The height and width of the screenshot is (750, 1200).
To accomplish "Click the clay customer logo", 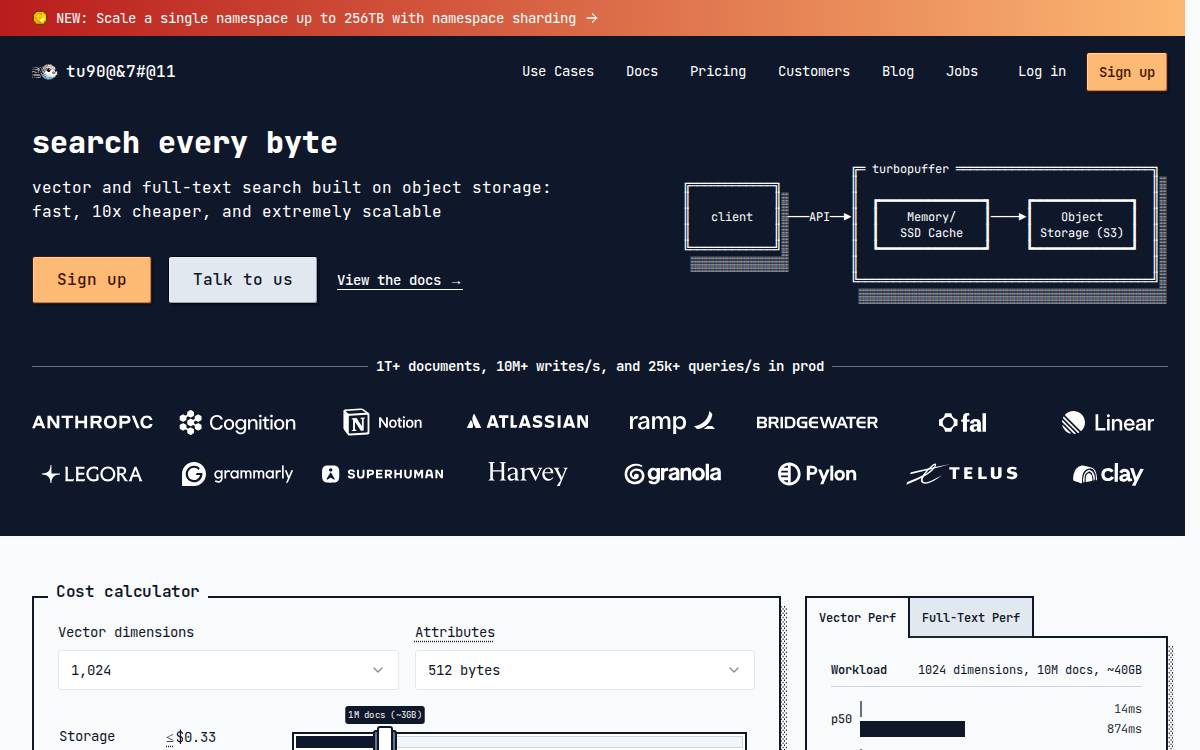I will tap(1108, 474).
